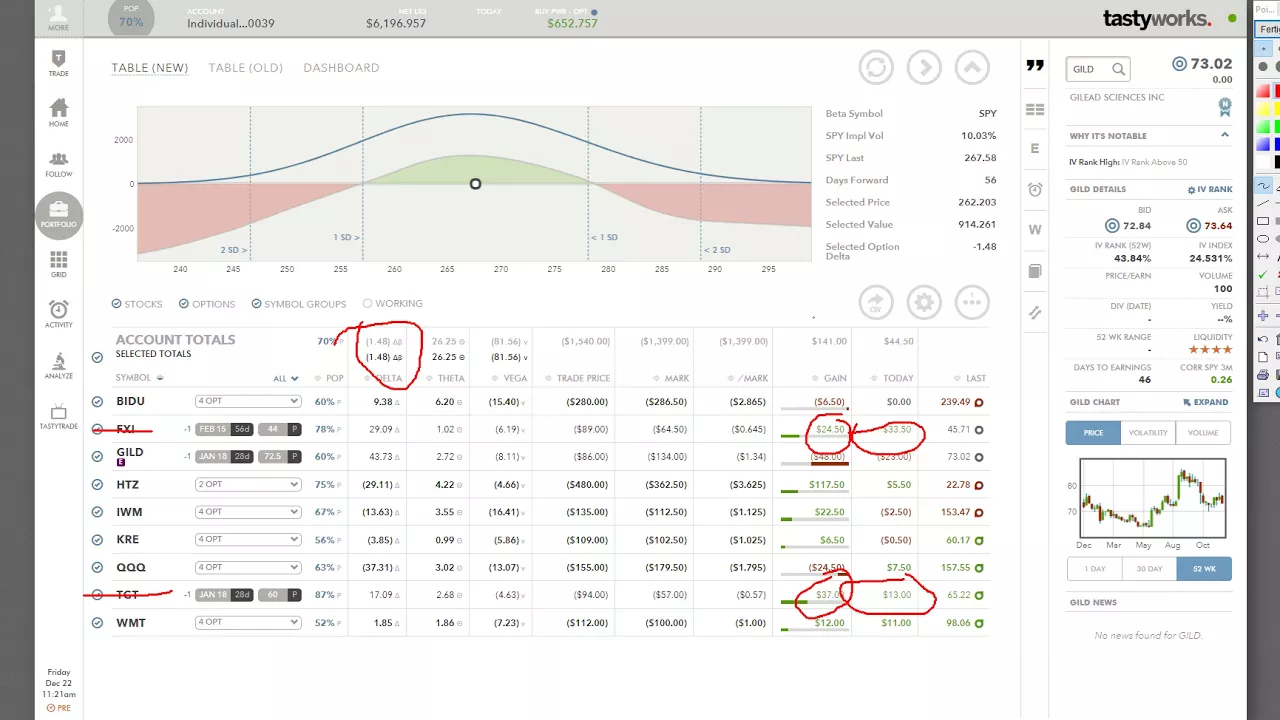This screenshot has height=720, width=1280.
Task: Set chart range to 52 WK
Action: (x=1204, y=568)
